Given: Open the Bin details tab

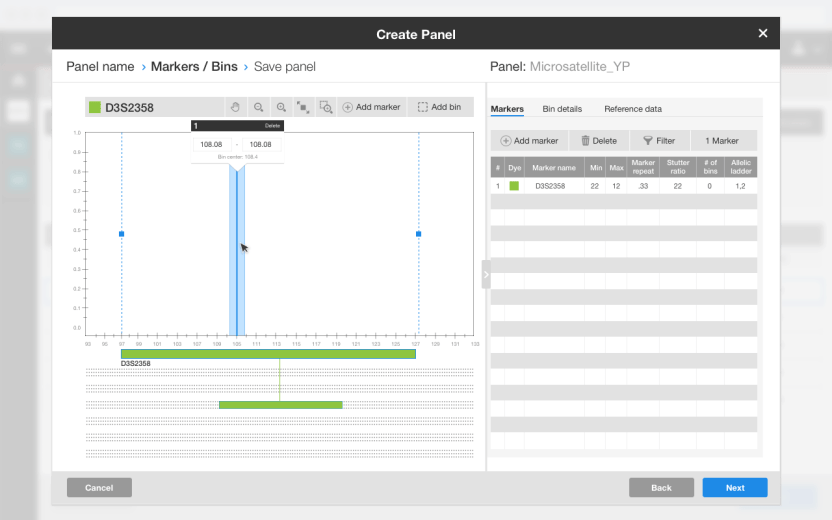Looking at the screenshot, I should (562, 109).
